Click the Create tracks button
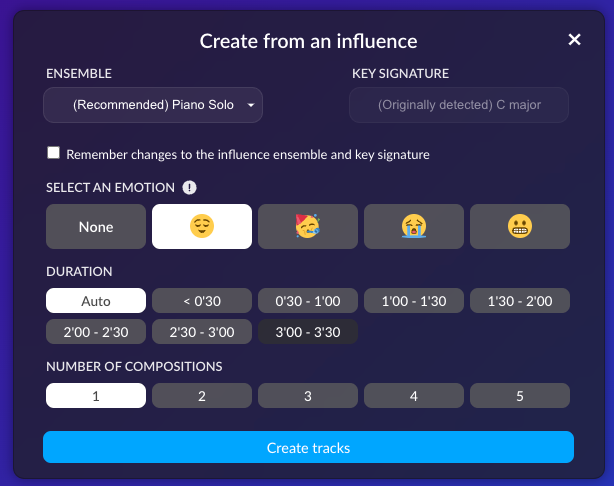 pyautogui.click(x=309, y=447)
